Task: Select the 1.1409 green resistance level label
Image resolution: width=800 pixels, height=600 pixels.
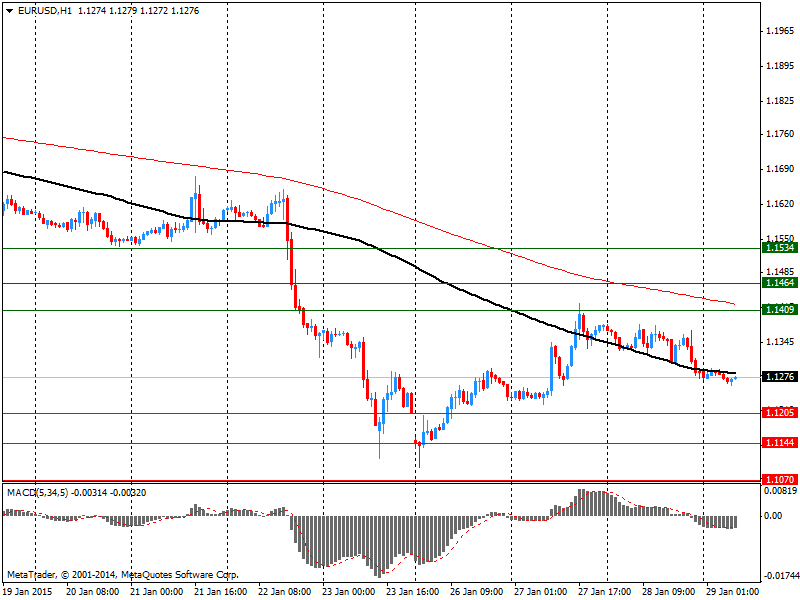Action: click(780, 309)
